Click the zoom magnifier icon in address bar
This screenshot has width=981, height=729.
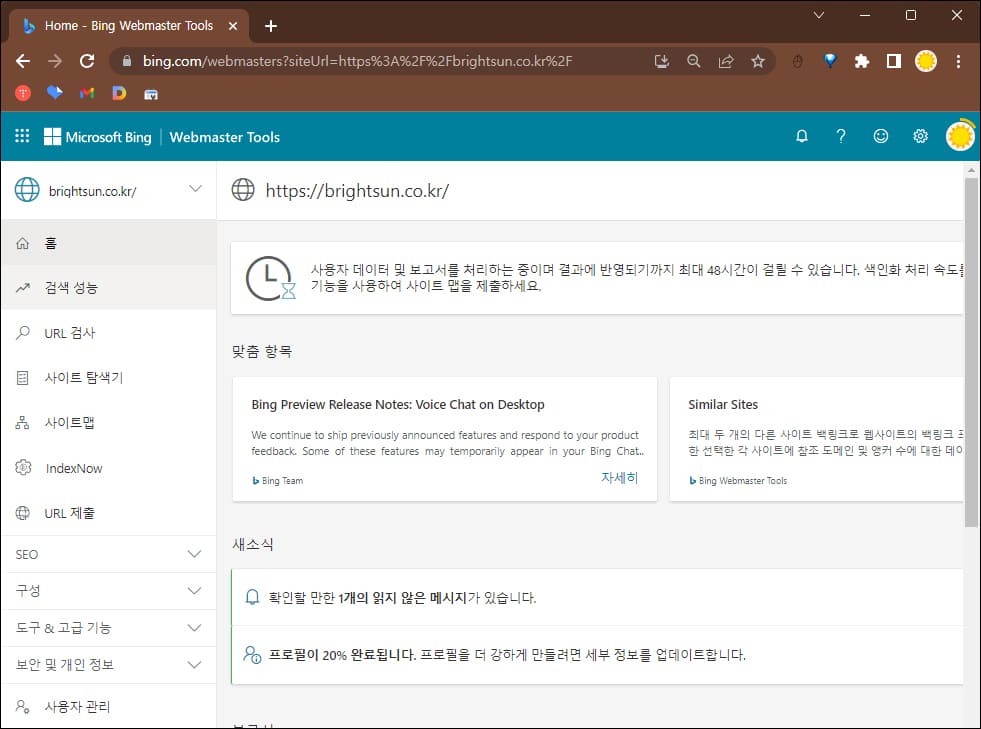(693, 61)
